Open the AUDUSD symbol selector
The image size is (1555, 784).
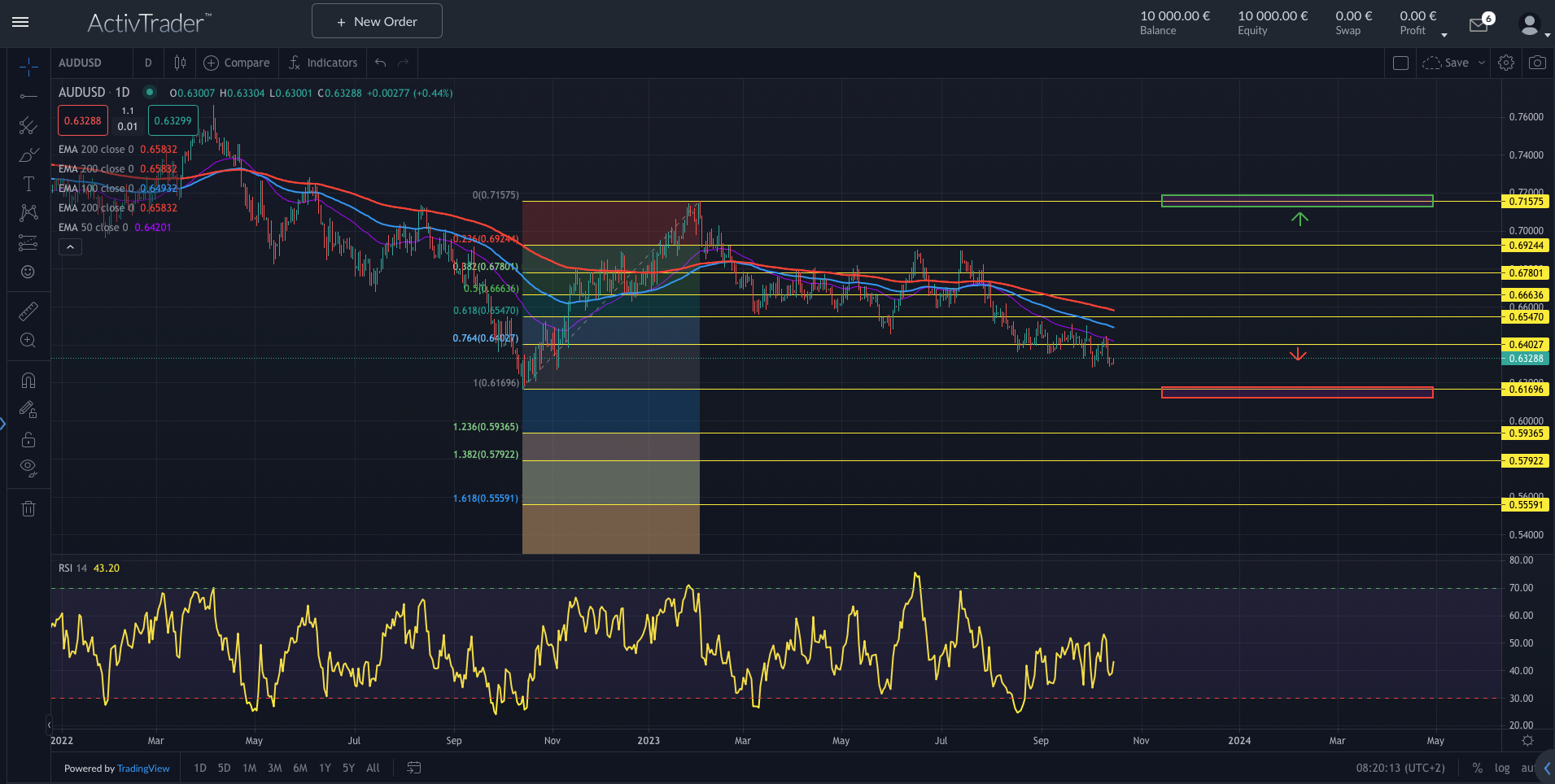tap(78, 62)
